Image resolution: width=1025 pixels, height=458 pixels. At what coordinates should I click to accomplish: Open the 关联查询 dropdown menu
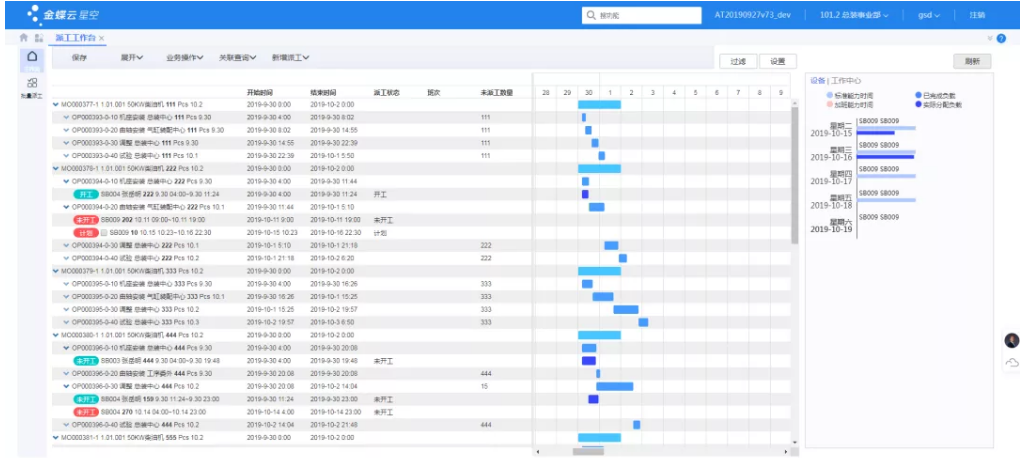click(237, 57)
